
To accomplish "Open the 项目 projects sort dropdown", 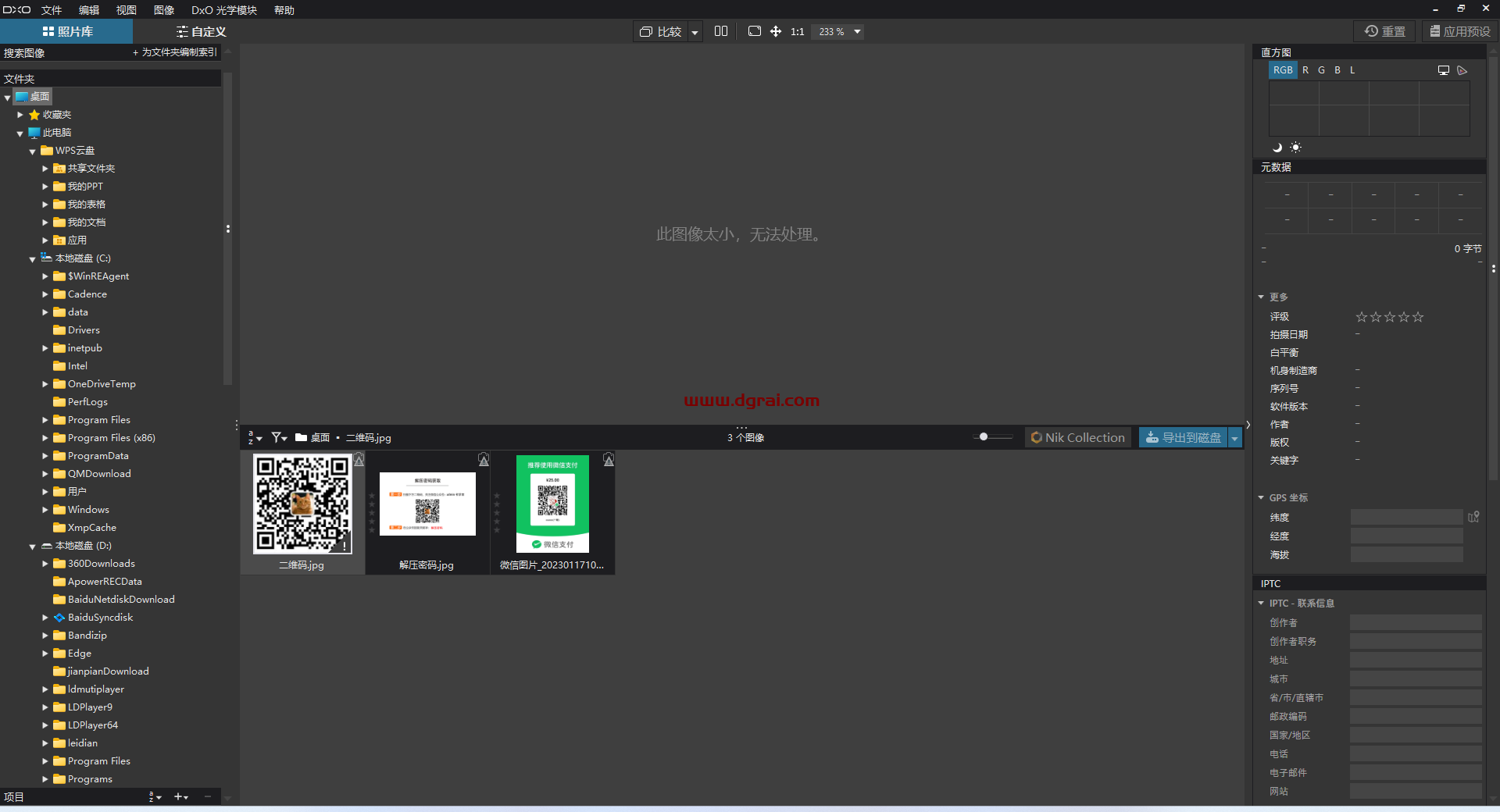I will [155, 797].
